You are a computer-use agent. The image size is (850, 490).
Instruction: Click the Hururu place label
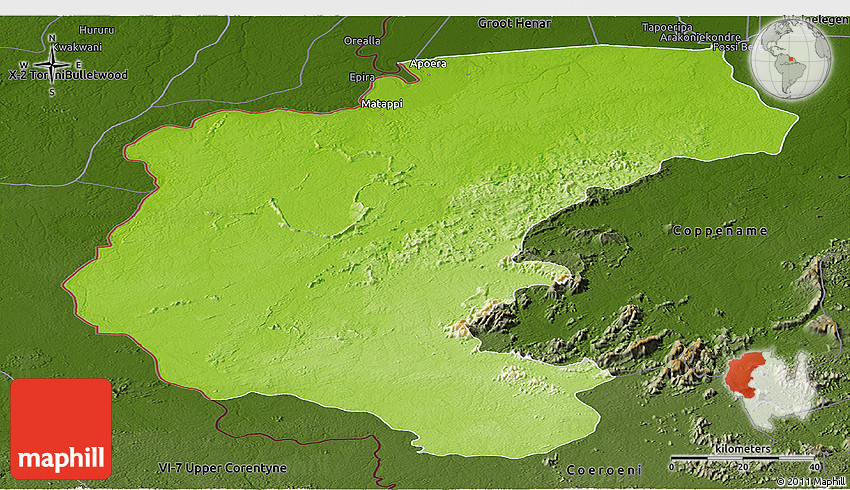click(x=97, y=30)
